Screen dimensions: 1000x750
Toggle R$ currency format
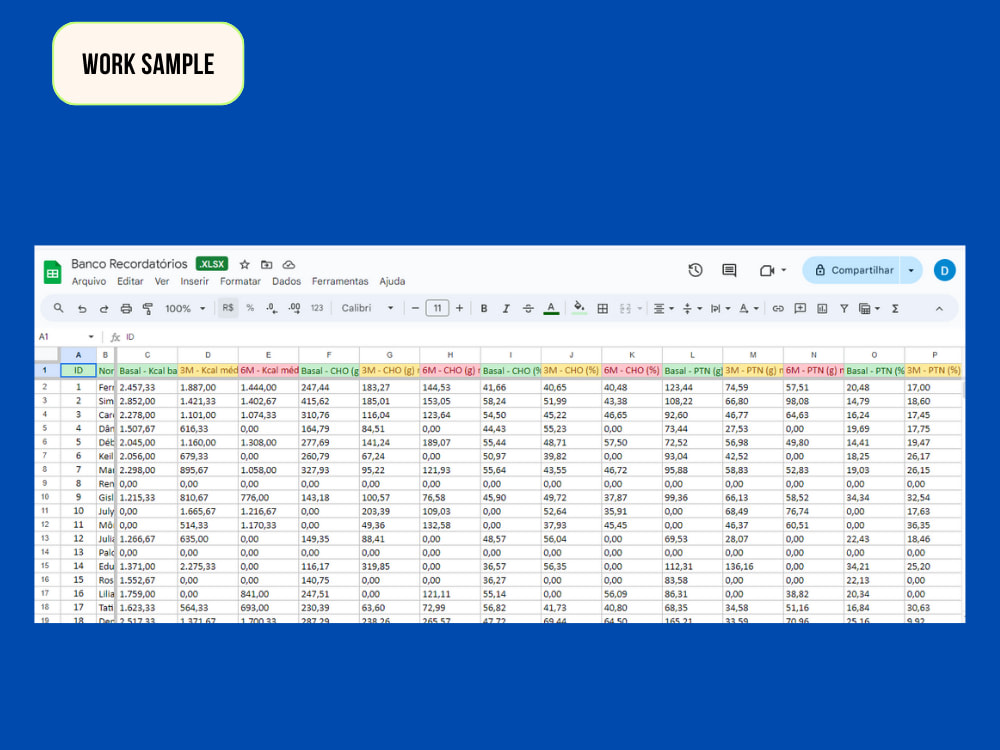(x=228, y=308)
